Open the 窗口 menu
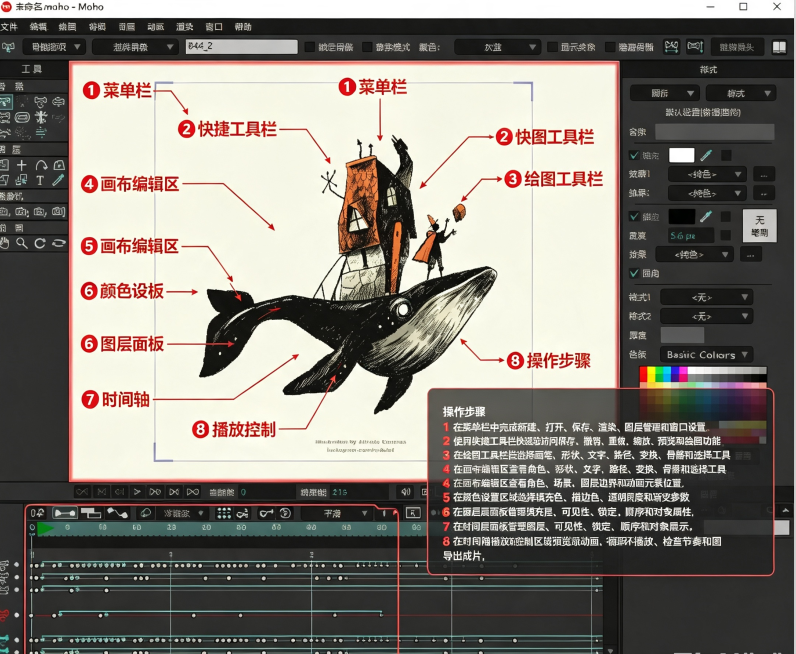This screenshot has height=654, width=796. coord(214,27)
